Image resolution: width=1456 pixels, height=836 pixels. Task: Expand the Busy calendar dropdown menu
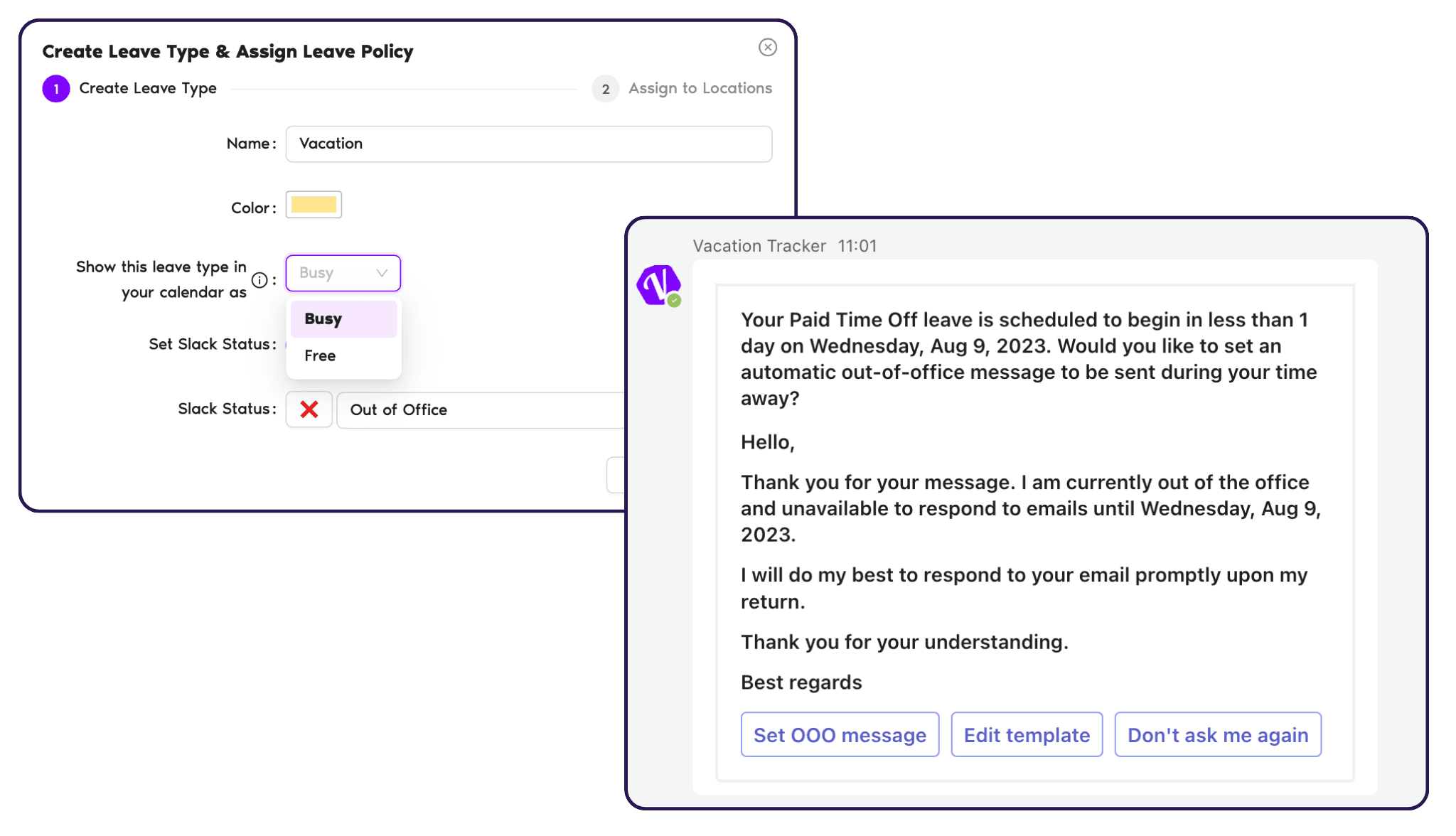pos(344,272)
